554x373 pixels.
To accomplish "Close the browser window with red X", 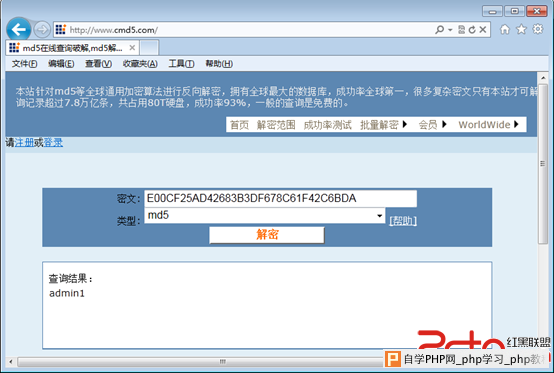I will pyautogui.click(x=537, y=11).
